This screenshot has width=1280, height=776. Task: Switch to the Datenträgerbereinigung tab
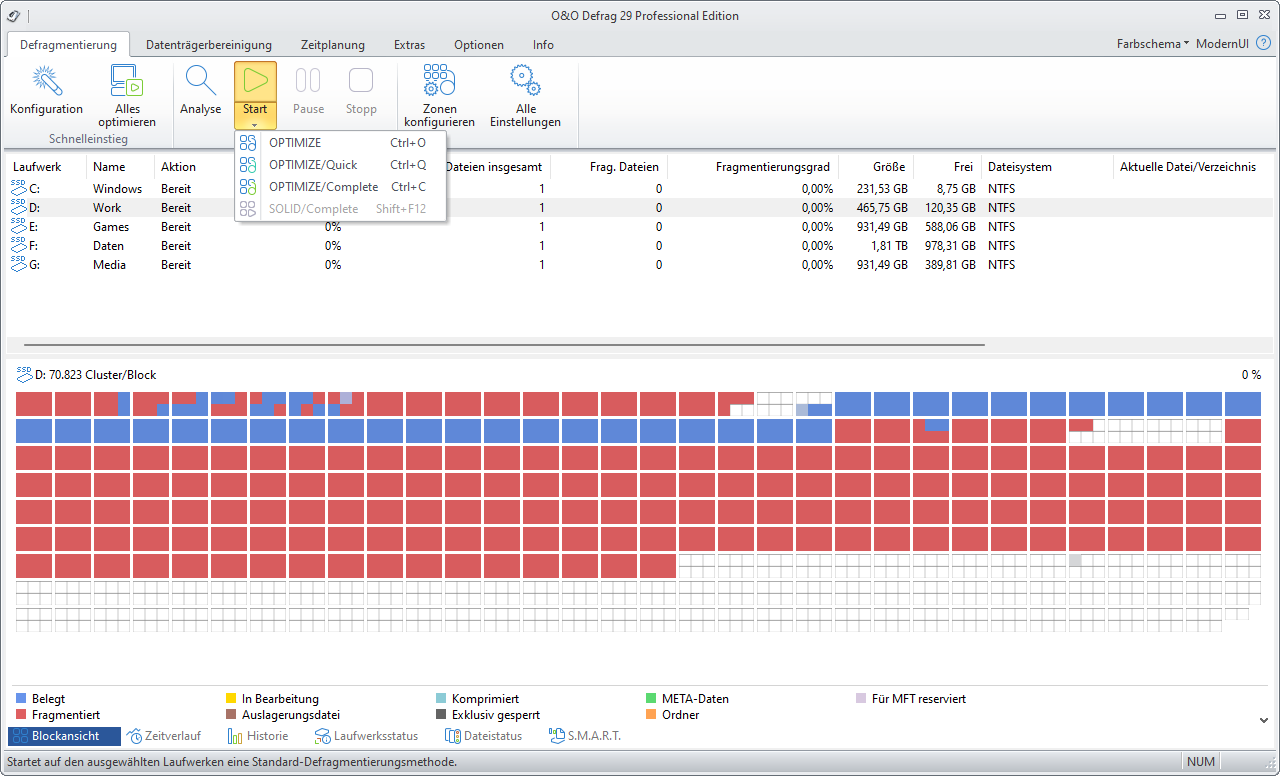click(209, 45)
